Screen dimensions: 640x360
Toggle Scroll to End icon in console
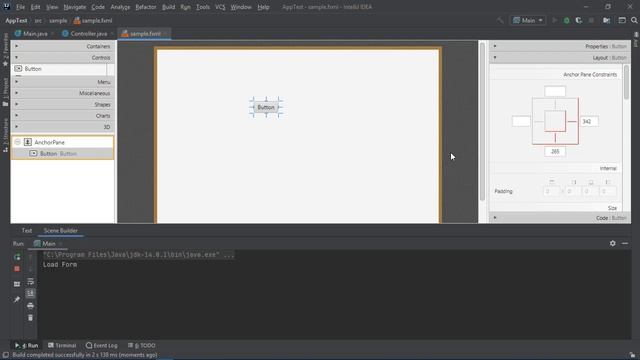coord(31,293)
